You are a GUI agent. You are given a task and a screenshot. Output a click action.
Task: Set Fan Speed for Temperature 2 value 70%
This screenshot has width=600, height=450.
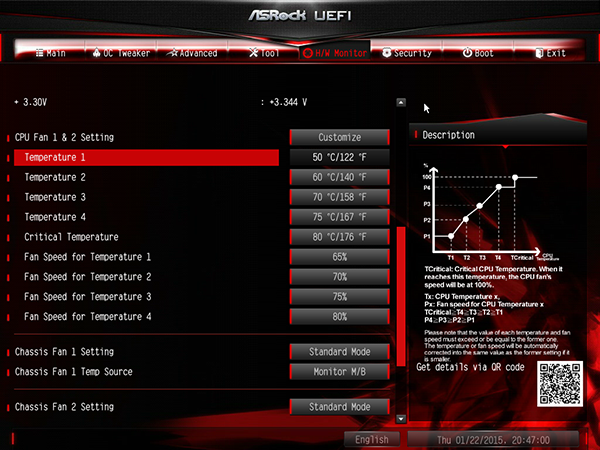coord(339,277)
